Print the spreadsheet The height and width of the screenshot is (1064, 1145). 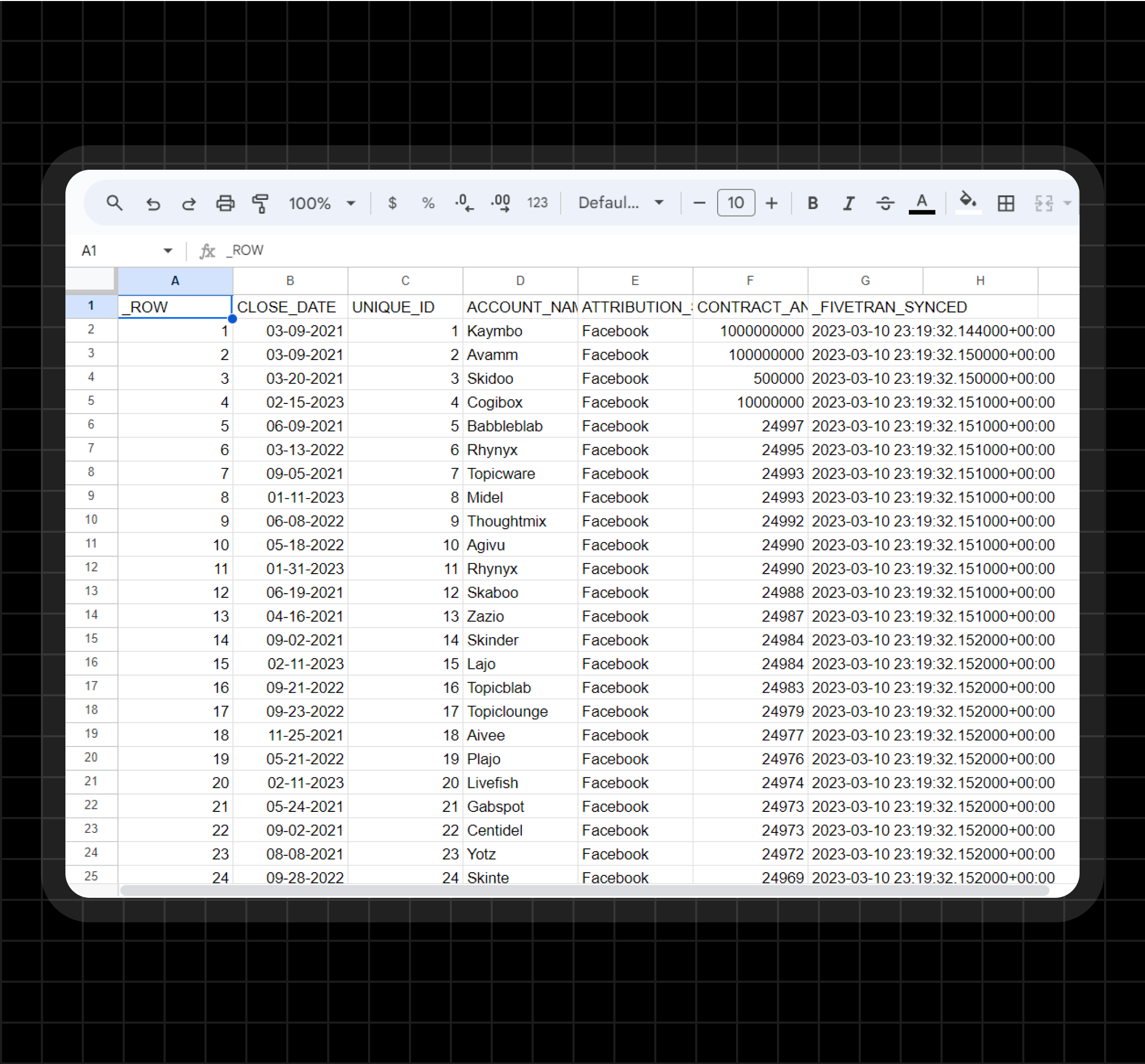click(225, 203)
